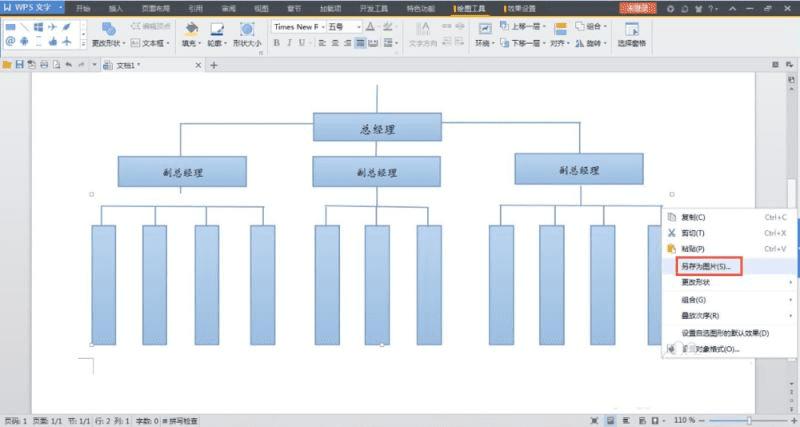Click the zoom in plus button

793,420
